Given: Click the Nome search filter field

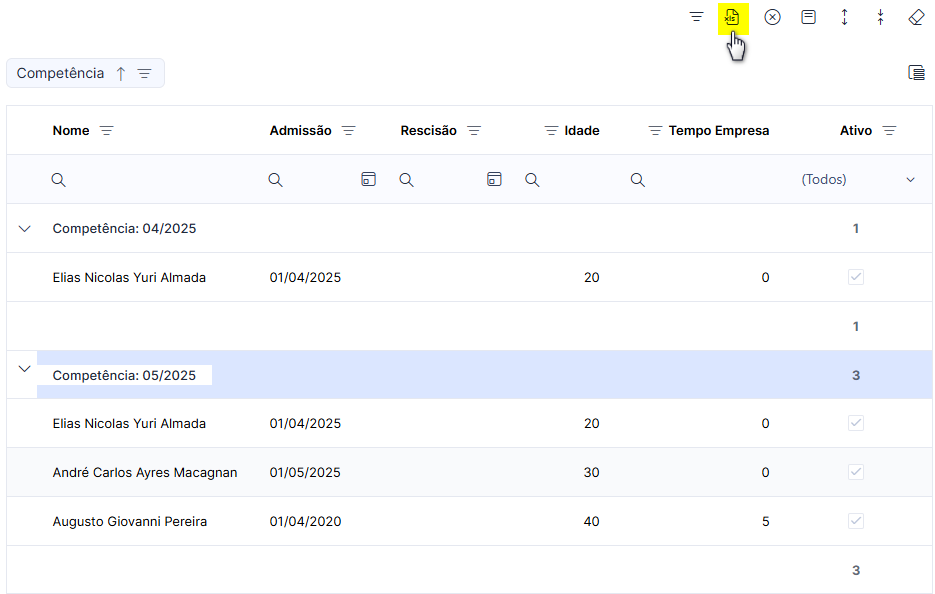Looking at the screenshot, I should coord(155,180).
